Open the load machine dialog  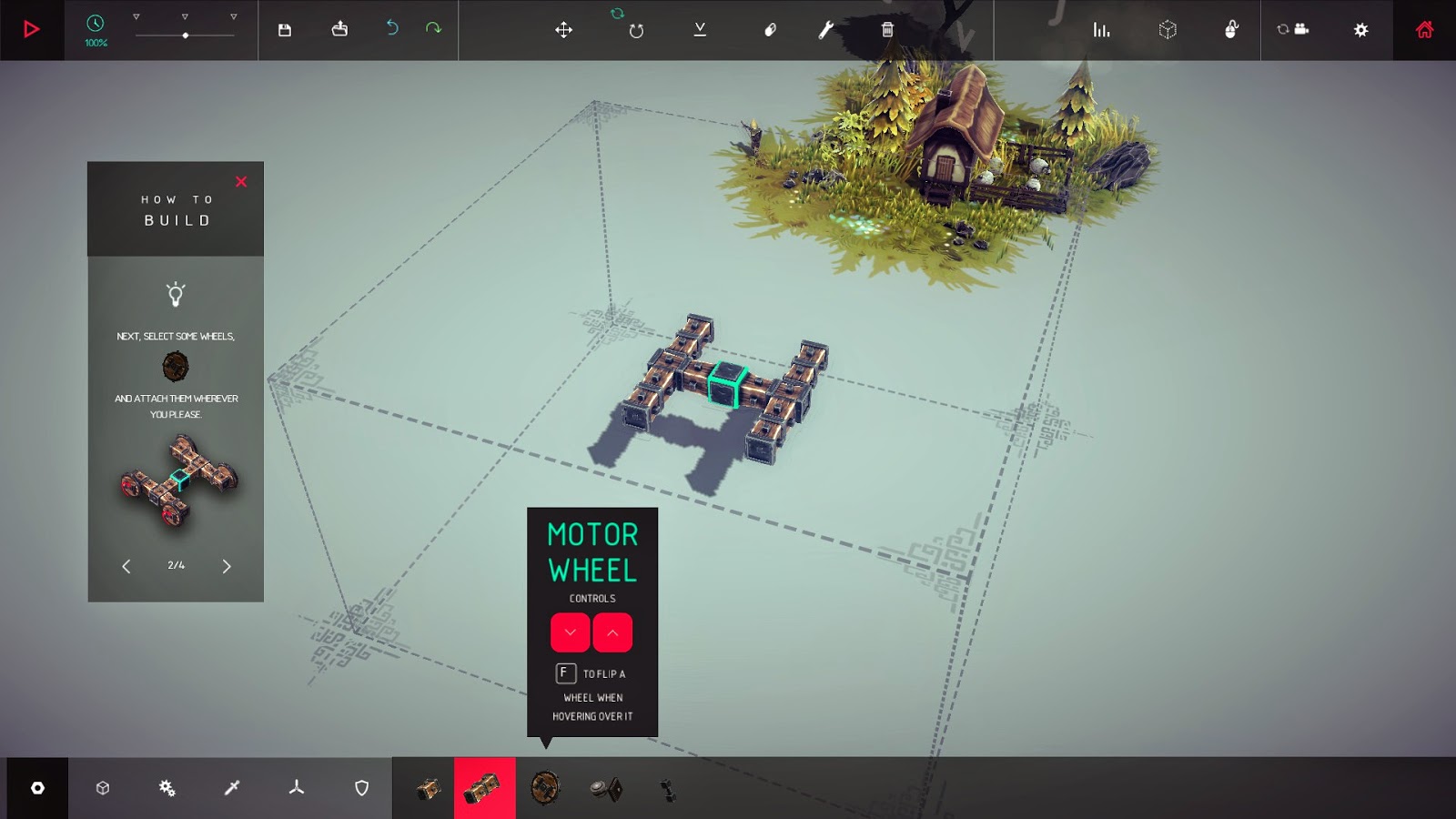click(x=339, y=29)
